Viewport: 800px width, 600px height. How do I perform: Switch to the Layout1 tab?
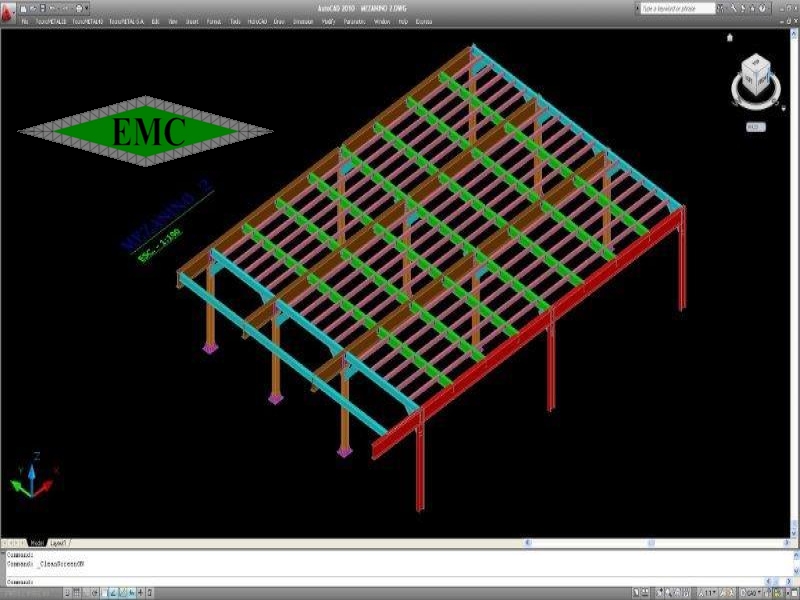(59, 543)
